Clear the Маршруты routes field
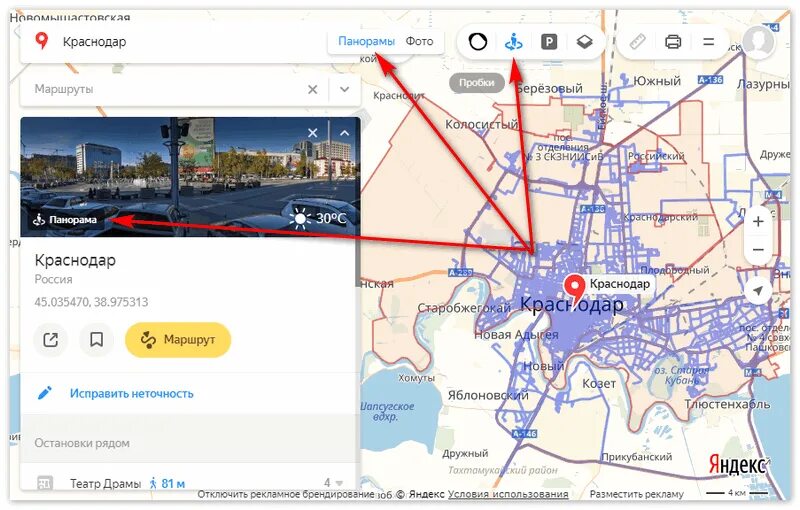 [x=313, y=89]
